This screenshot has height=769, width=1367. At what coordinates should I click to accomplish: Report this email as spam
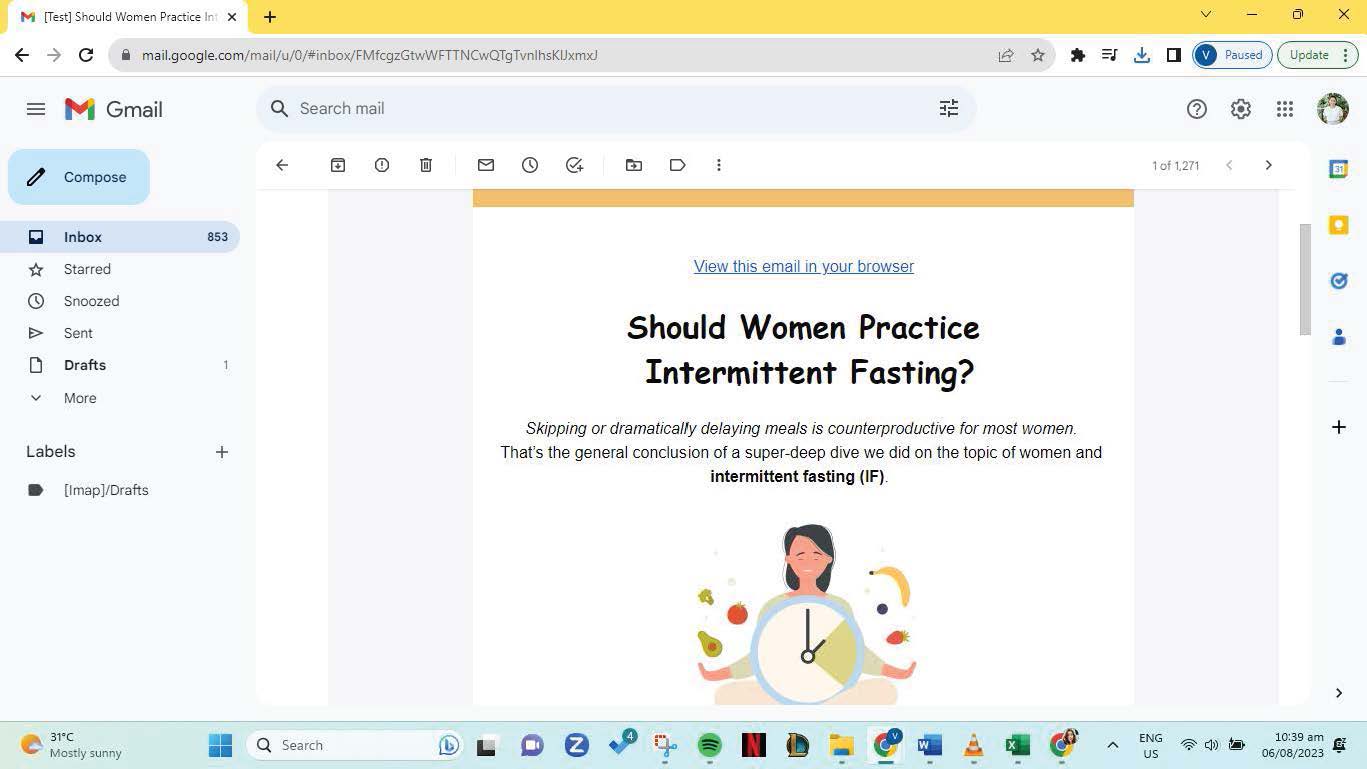click(x=382, y=165)
